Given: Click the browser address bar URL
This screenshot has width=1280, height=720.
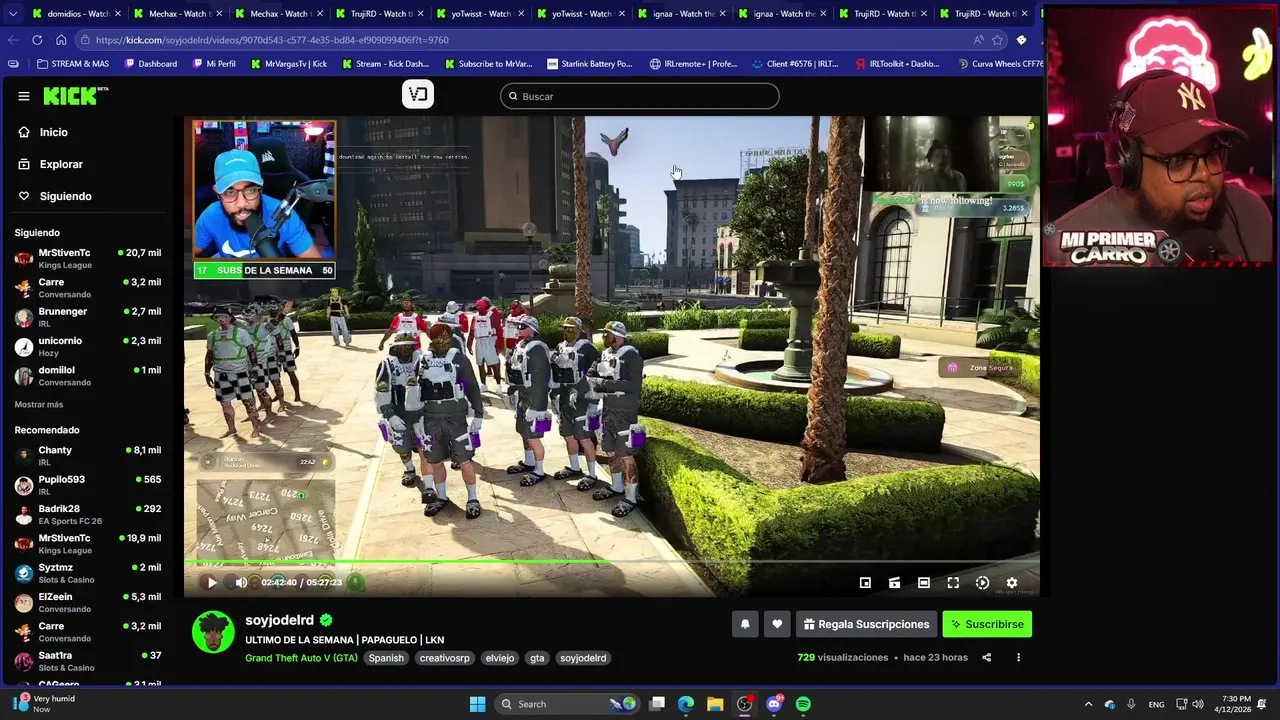Looking at the screenshot, I should (x=272, y=40).
